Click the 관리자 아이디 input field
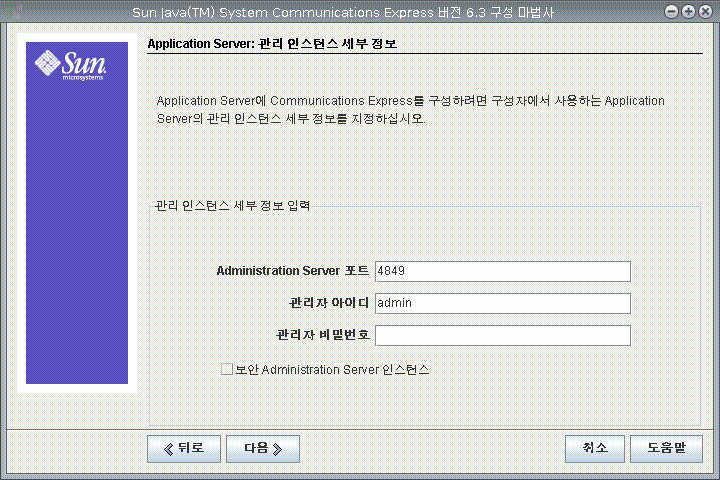This screenshot has width=720, height=480. point(503,304)
